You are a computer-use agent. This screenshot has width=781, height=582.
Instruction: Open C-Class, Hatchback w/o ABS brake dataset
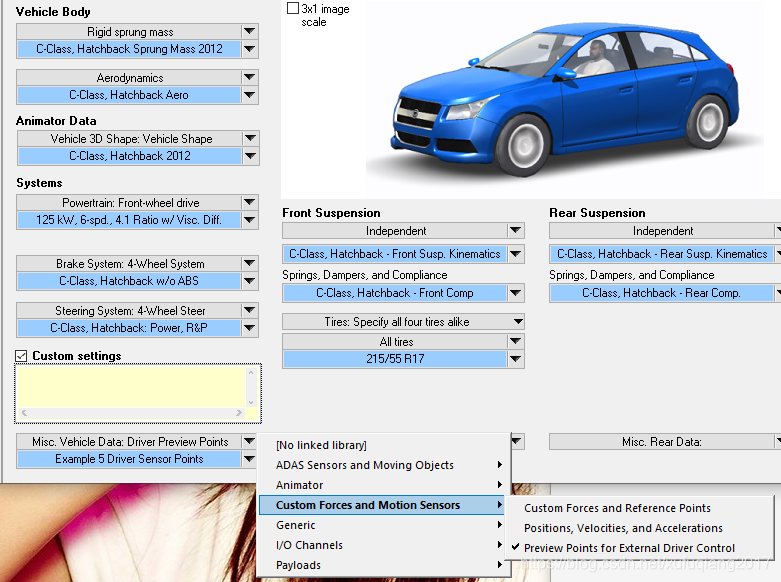(x=129, y=281)
